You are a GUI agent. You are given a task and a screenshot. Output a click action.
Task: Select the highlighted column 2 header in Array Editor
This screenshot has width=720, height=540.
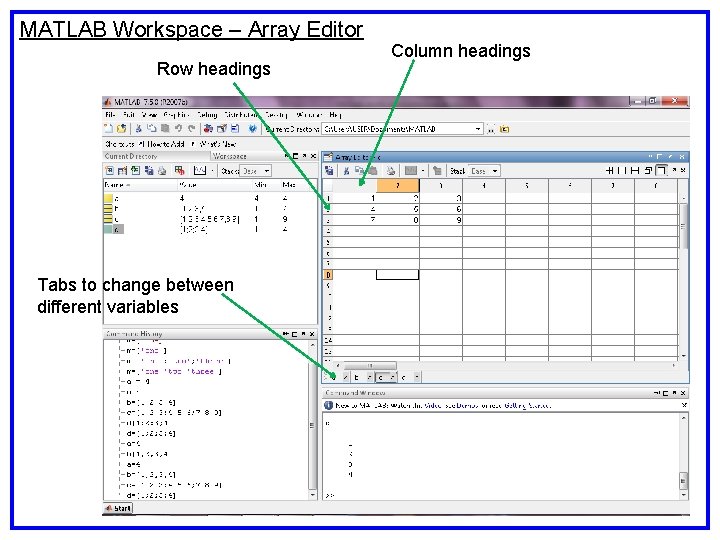[398, 186]
